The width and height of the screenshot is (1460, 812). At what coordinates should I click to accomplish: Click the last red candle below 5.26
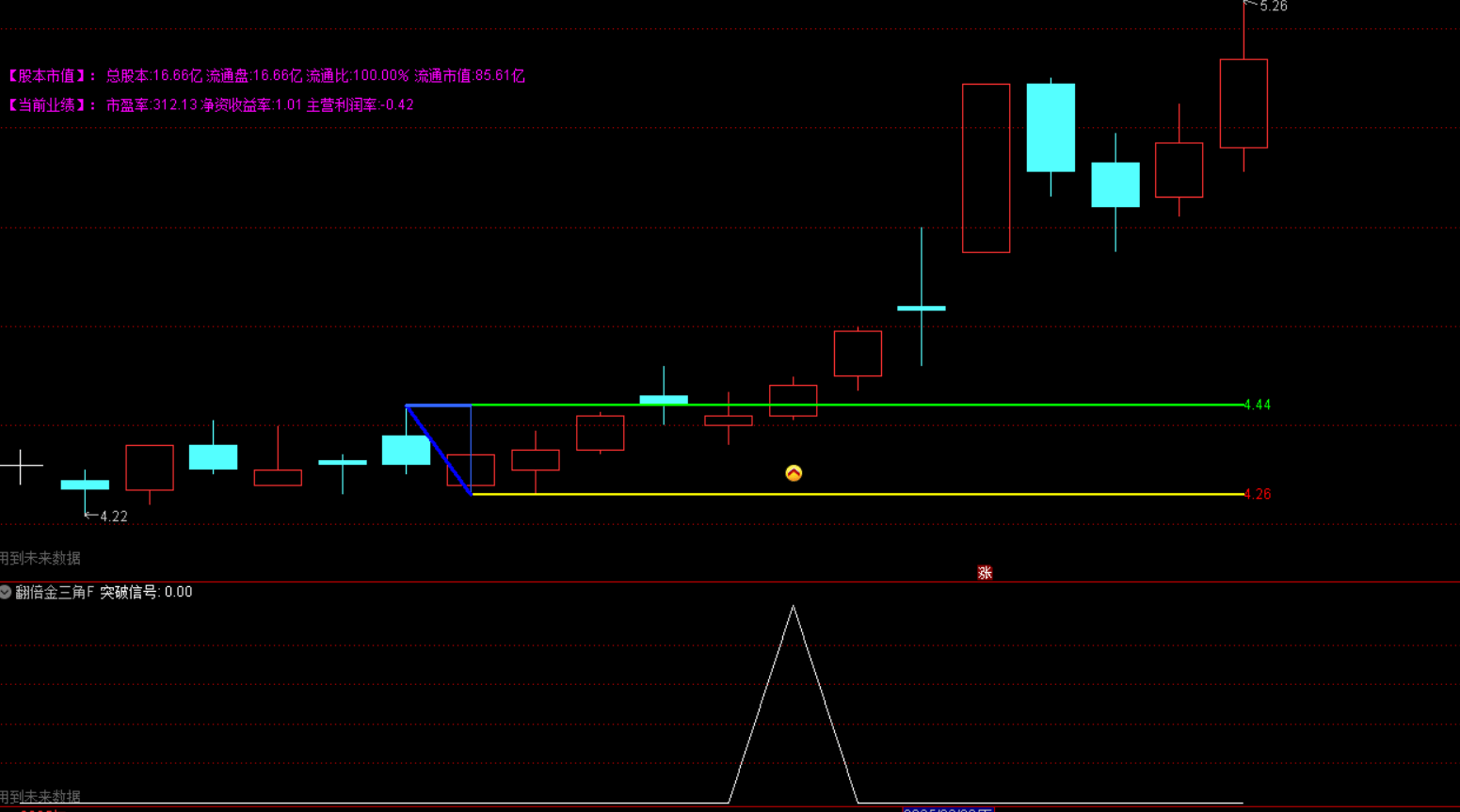click(1243, 103)
